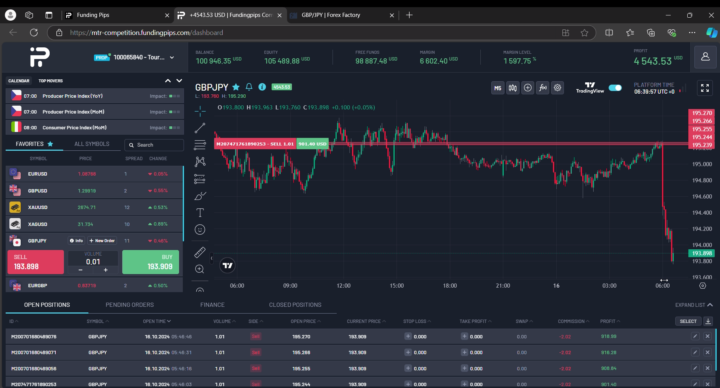Change the candlestick chart style

click(513, 88)
